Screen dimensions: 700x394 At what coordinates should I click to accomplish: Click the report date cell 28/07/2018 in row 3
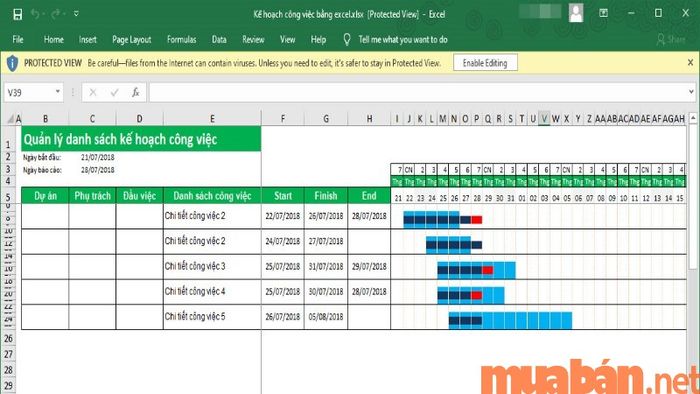coord(97,170)
